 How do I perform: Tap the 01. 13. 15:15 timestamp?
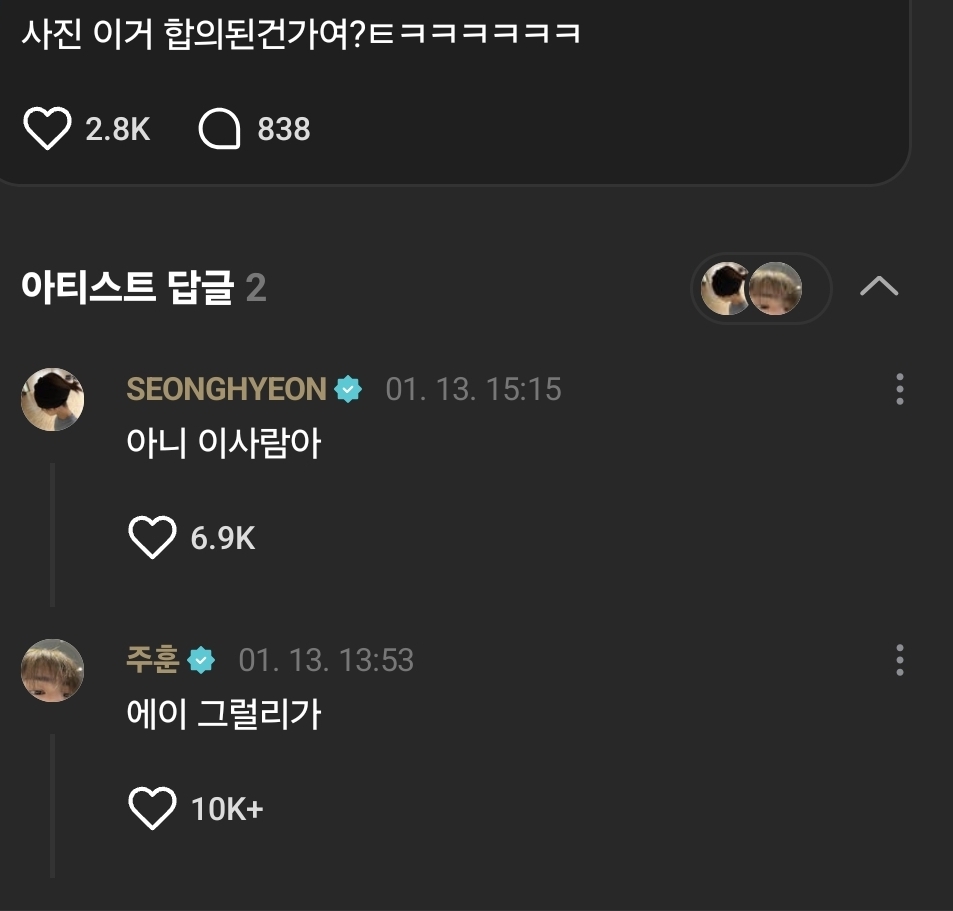473,389
